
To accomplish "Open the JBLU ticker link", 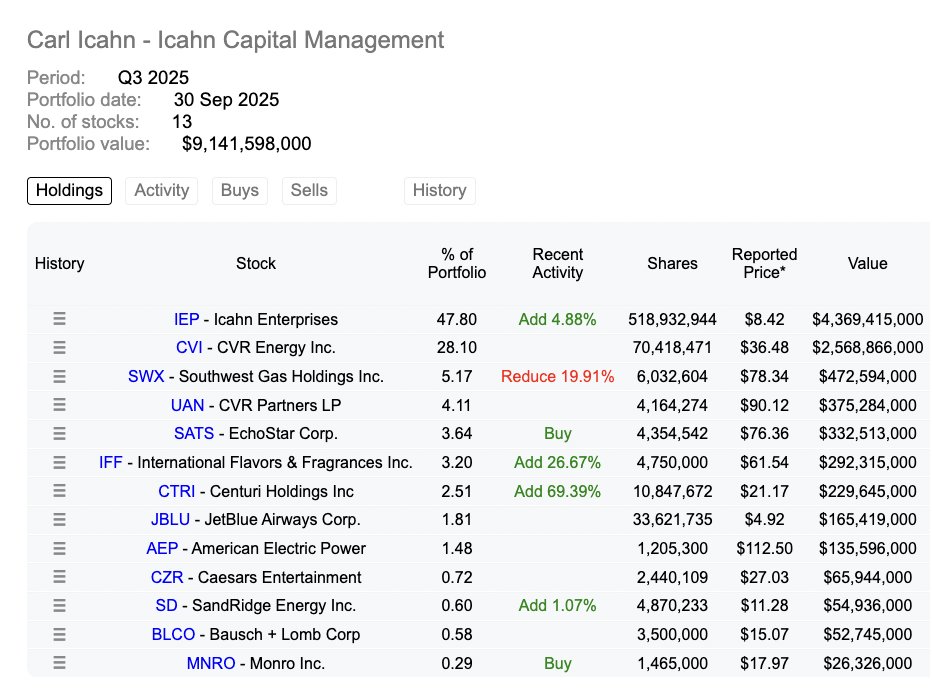I will coord(171,520).
